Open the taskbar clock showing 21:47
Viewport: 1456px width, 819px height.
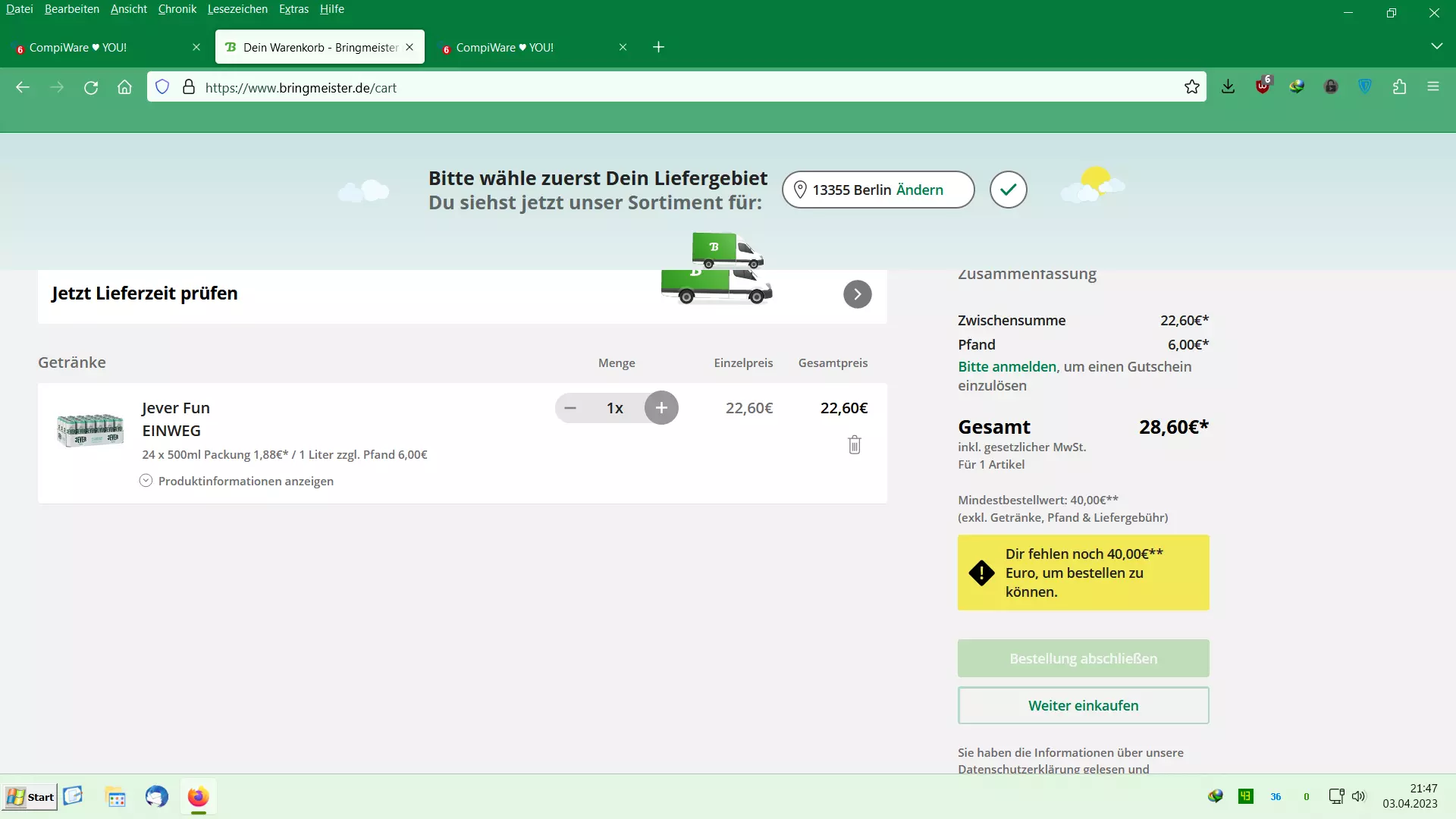pos(1410,796)
